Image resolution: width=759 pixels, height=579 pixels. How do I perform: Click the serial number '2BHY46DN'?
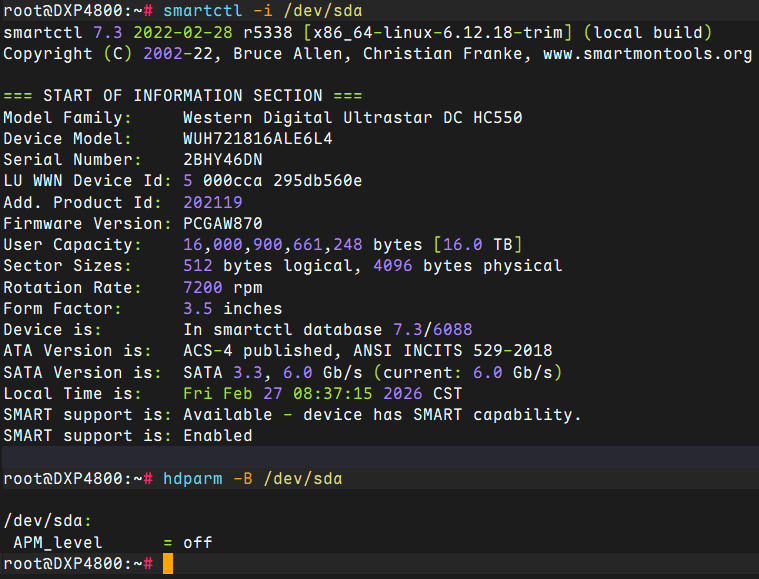[x=223, y=160]
